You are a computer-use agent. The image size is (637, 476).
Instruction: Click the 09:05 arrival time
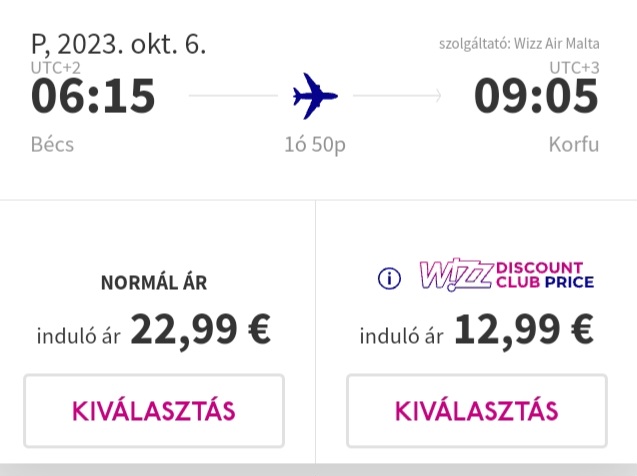point(536,96)
